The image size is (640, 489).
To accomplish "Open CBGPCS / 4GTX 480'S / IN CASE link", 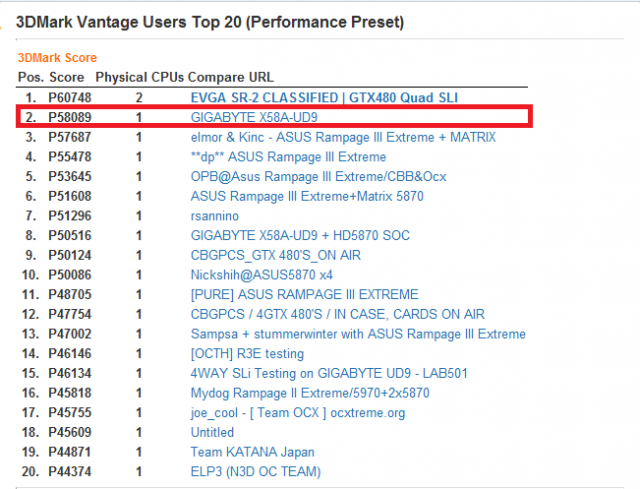I will (x=338, y=314).
